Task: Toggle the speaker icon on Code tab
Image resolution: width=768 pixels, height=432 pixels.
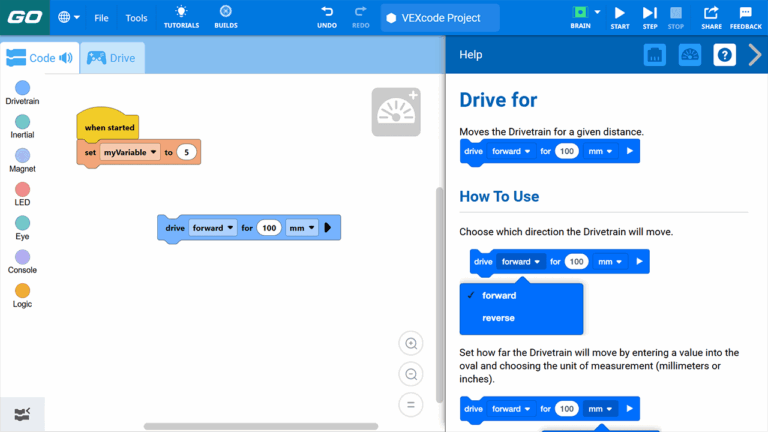Action: coord(66,58)
